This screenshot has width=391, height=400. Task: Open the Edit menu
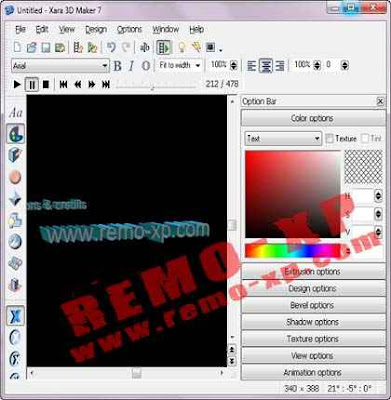42,29
